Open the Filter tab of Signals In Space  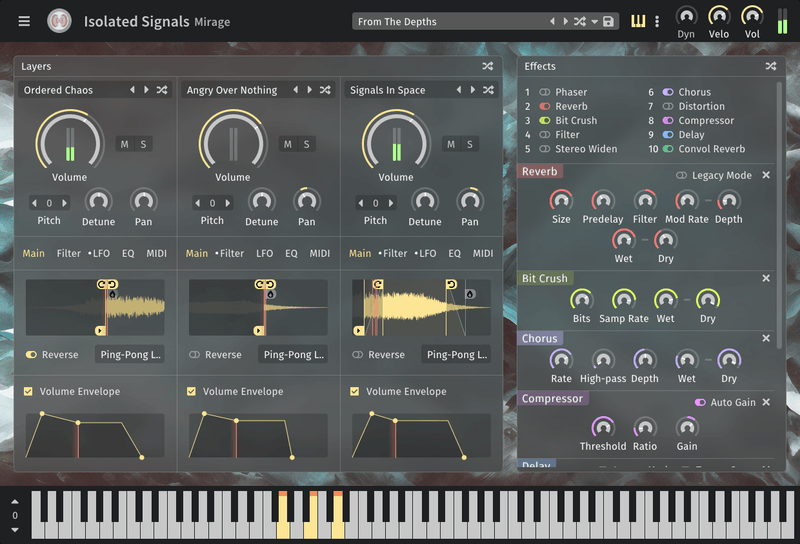click(393, 253)
